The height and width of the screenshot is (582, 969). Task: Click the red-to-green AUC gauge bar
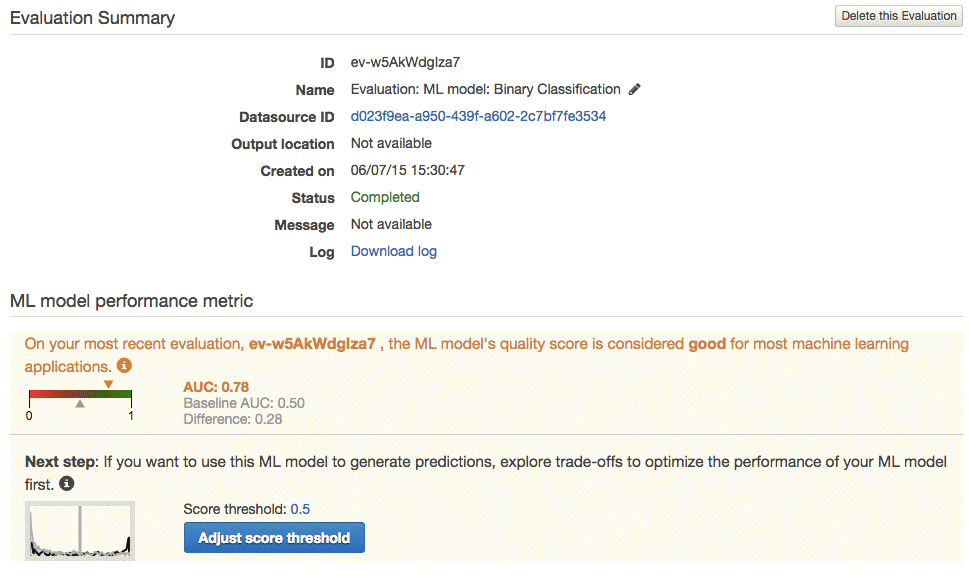(80, 394)
